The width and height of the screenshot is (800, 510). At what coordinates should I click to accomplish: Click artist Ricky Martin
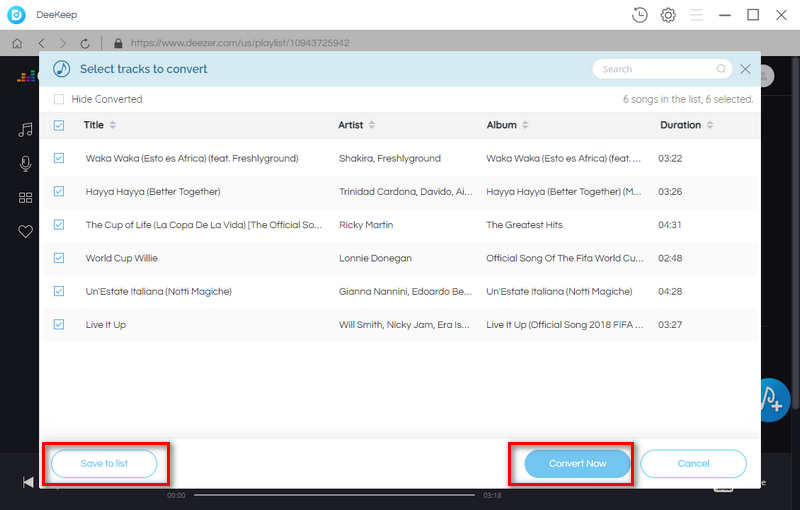(366, 225)
